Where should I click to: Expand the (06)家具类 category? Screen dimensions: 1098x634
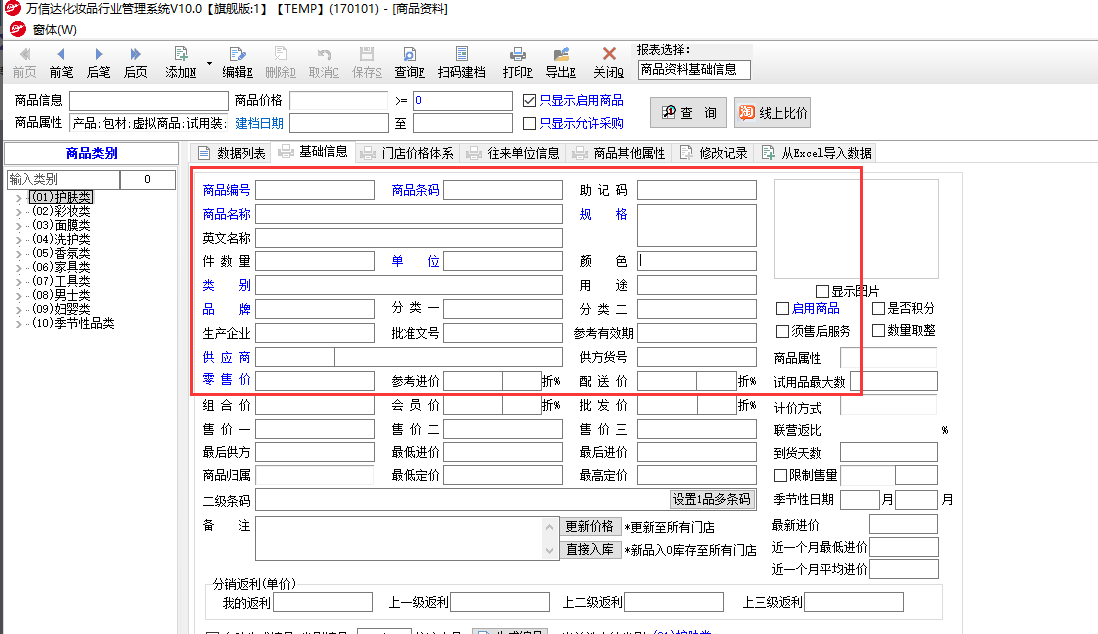(18, 268)
